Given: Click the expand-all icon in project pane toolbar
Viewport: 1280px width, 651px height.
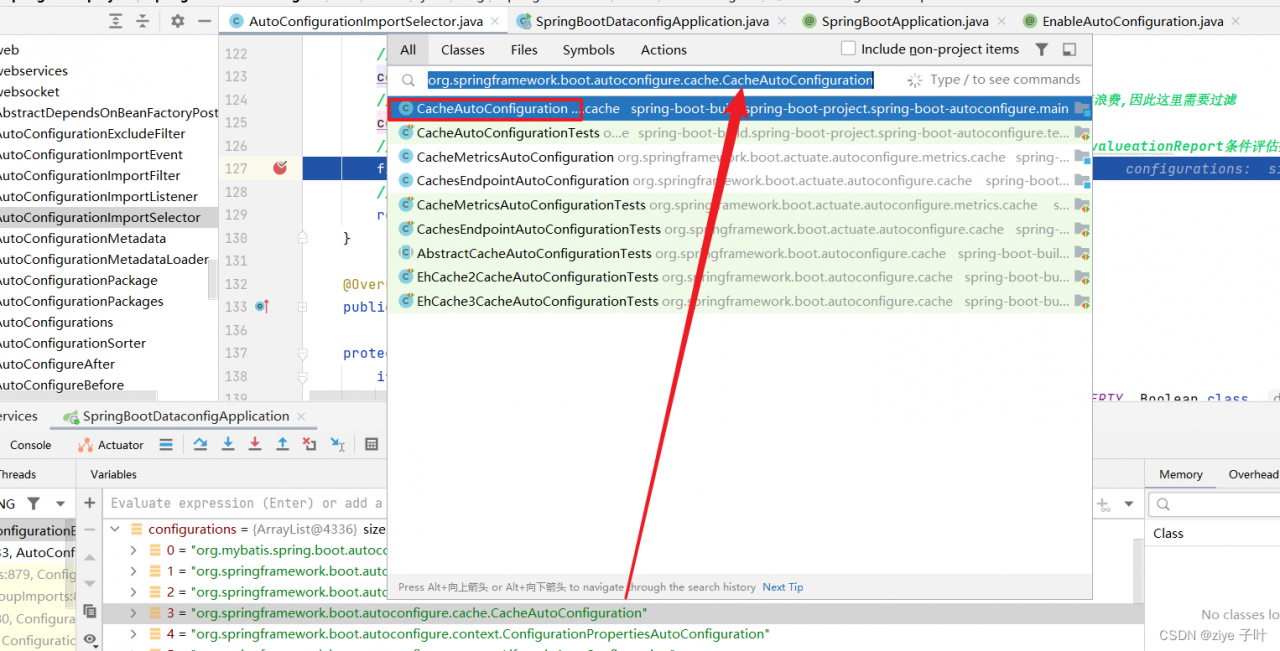Looking at the screenshot, I should pos(116,21).
